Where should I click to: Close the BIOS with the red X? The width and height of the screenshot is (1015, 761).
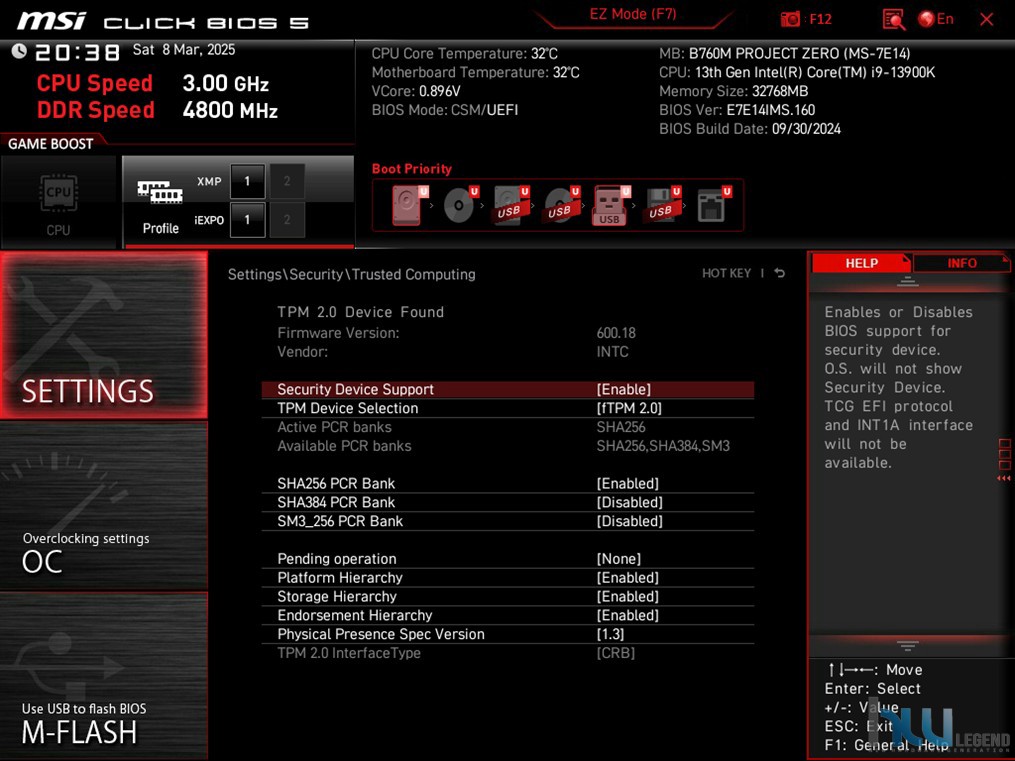tap(987, 19)
